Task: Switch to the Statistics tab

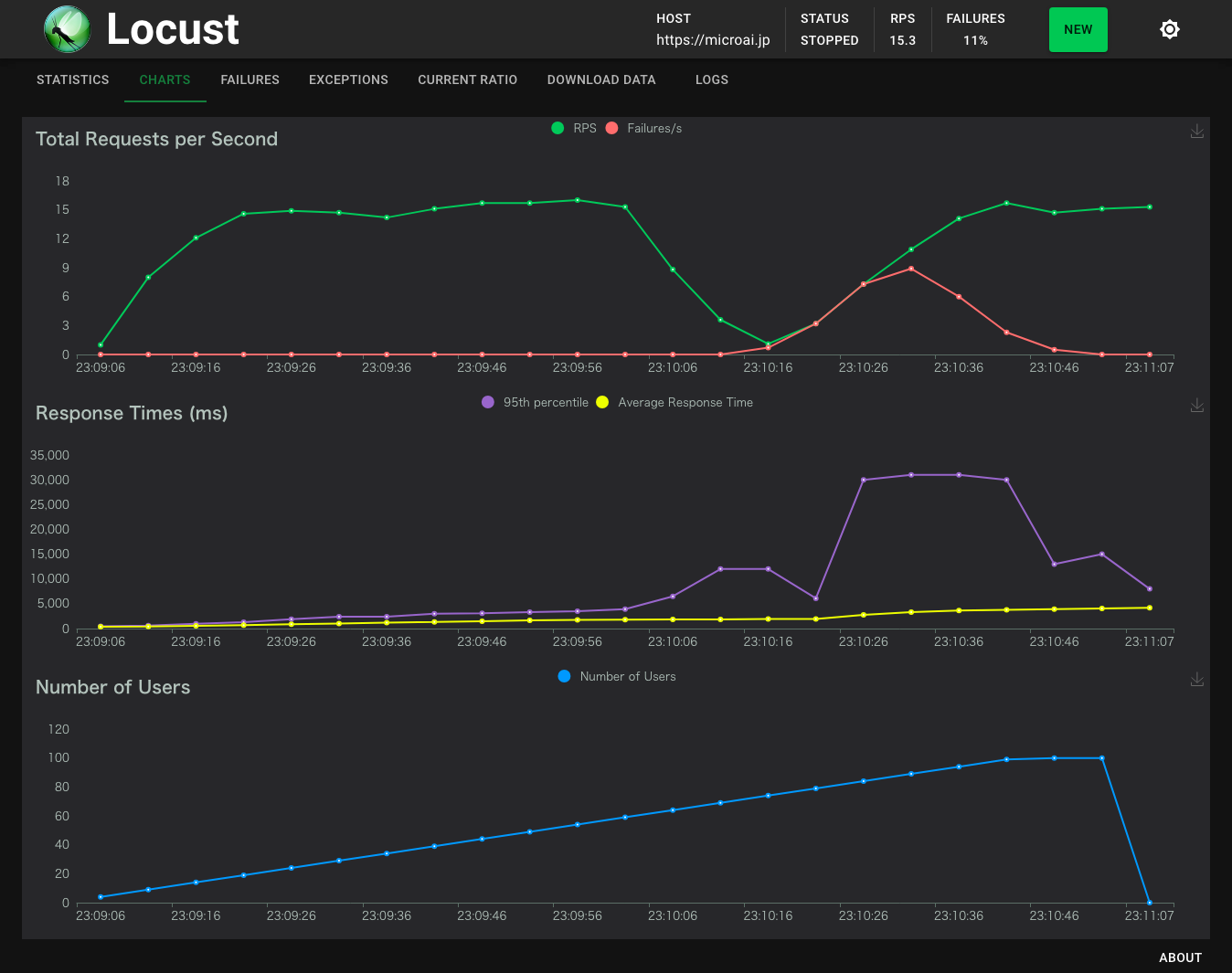Action: coord(73,80)
